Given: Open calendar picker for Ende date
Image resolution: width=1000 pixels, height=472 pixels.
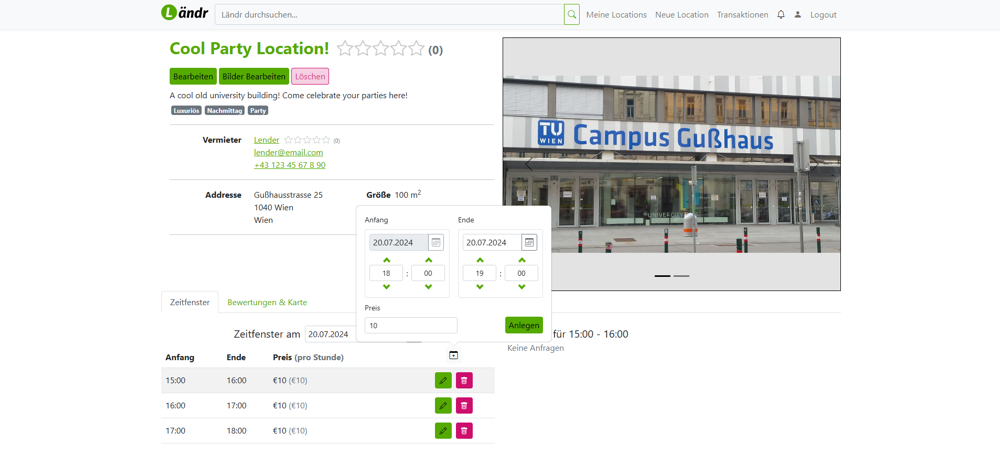Looking at the screenshot, I should (x=529, y=242).
